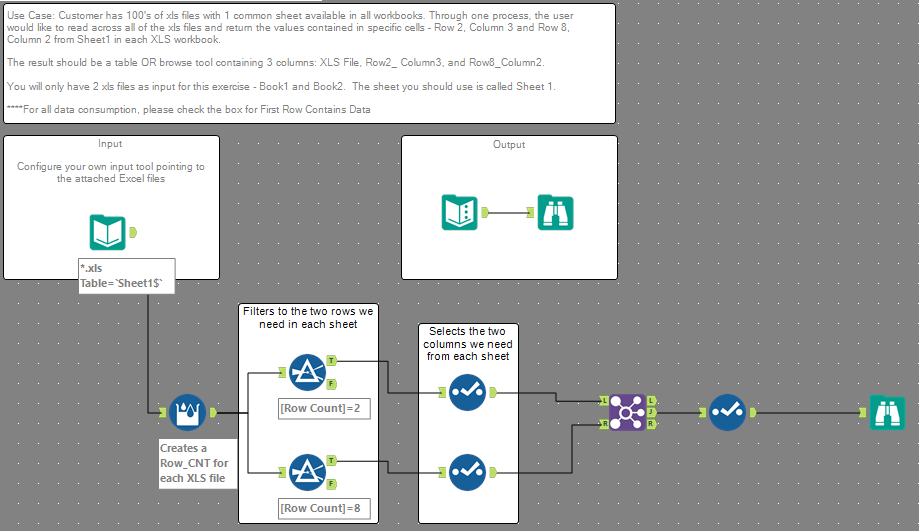Click the upper Select tool in columns container
This screenshot has width=919, height=531.
[467, 392]
